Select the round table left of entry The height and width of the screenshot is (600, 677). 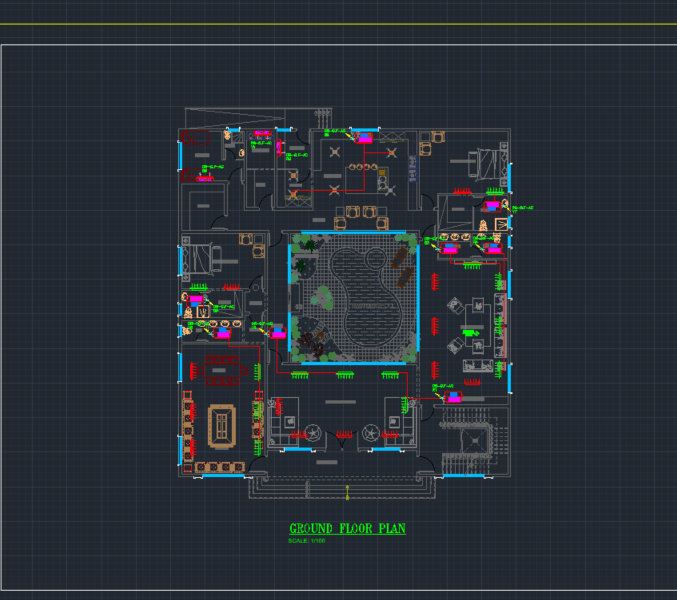pyautogui.click(x=313, y=433)
